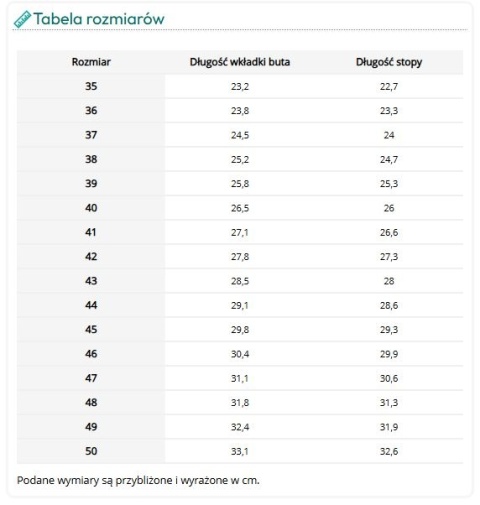Click size 38 row label
This screenshot has width=480, height=505.
pyautogui.click(x=91, y=159)
